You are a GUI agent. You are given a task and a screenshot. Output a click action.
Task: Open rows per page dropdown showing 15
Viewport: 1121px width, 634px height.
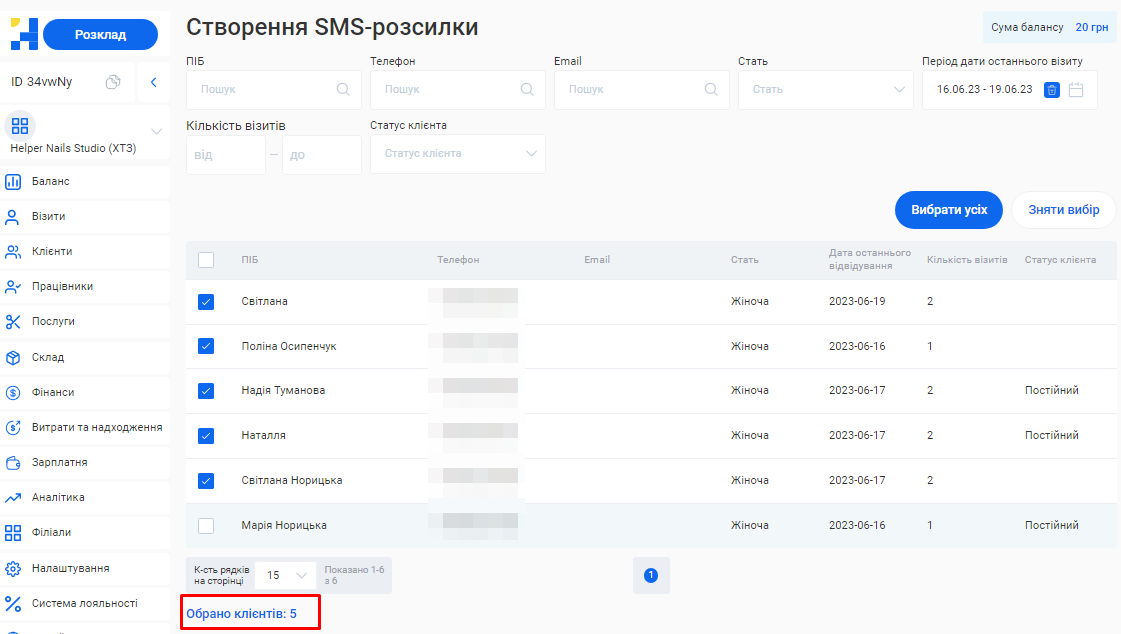tap(285, 575)
